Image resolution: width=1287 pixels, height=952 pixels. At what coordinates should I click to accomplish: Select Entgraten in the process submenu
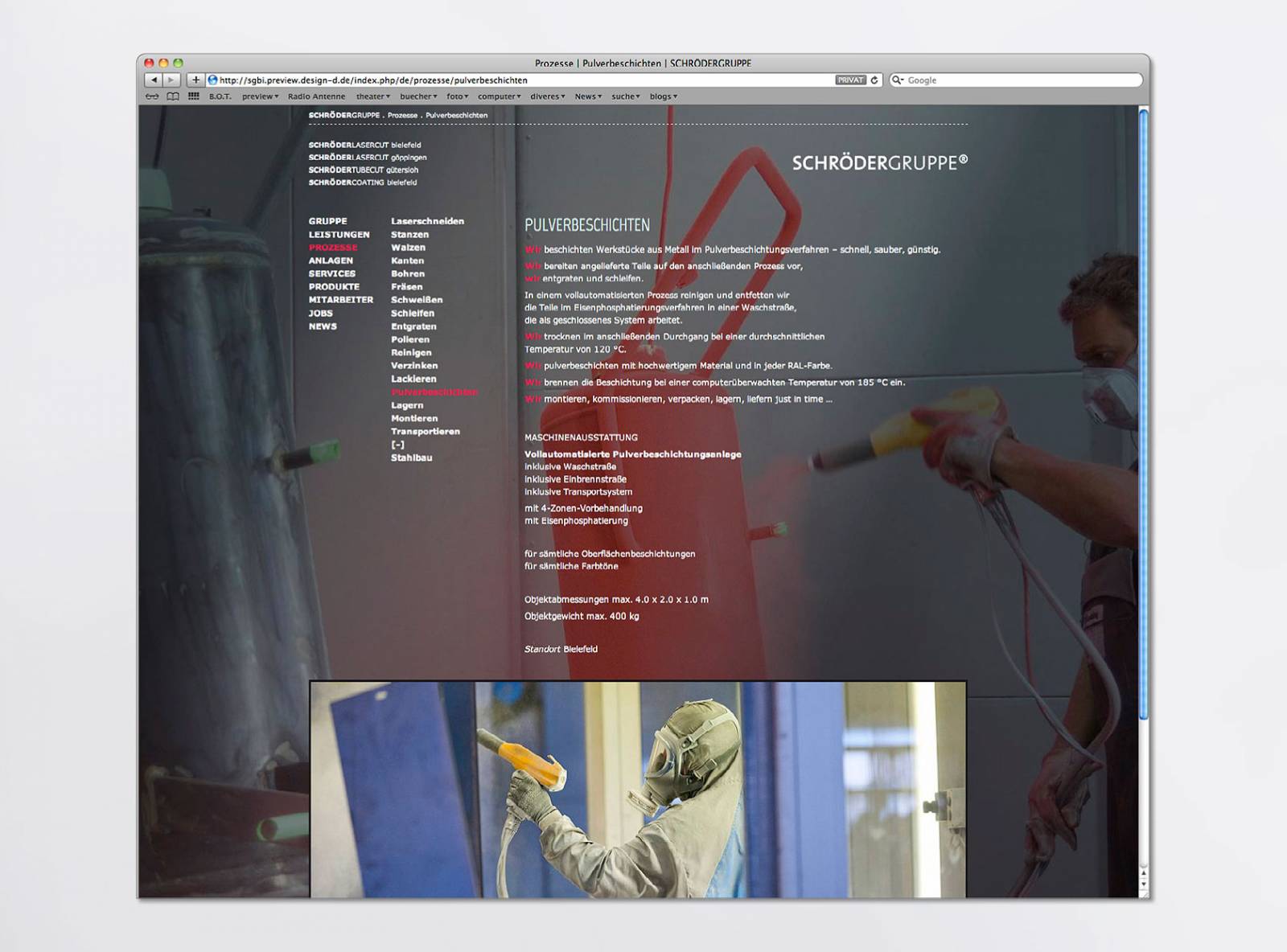(x=414, y=326)
